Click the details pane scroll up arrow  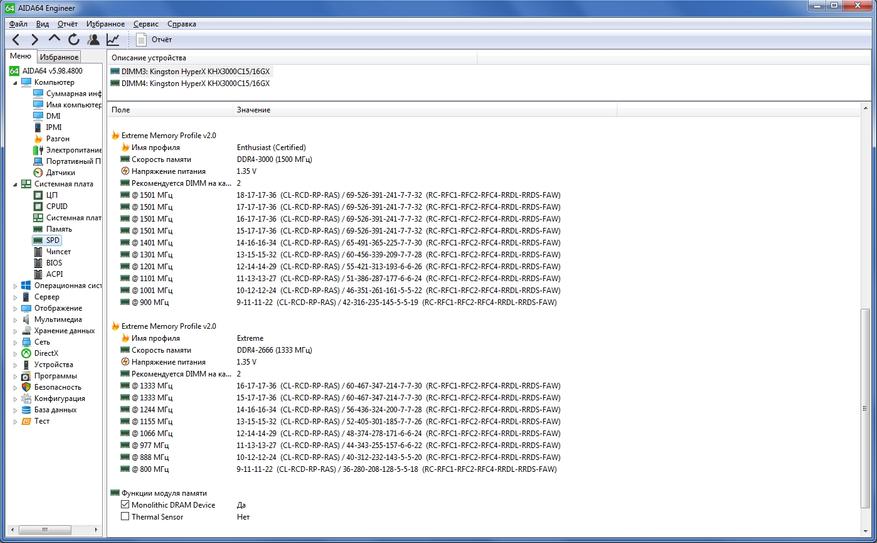(x=865, y=108)
